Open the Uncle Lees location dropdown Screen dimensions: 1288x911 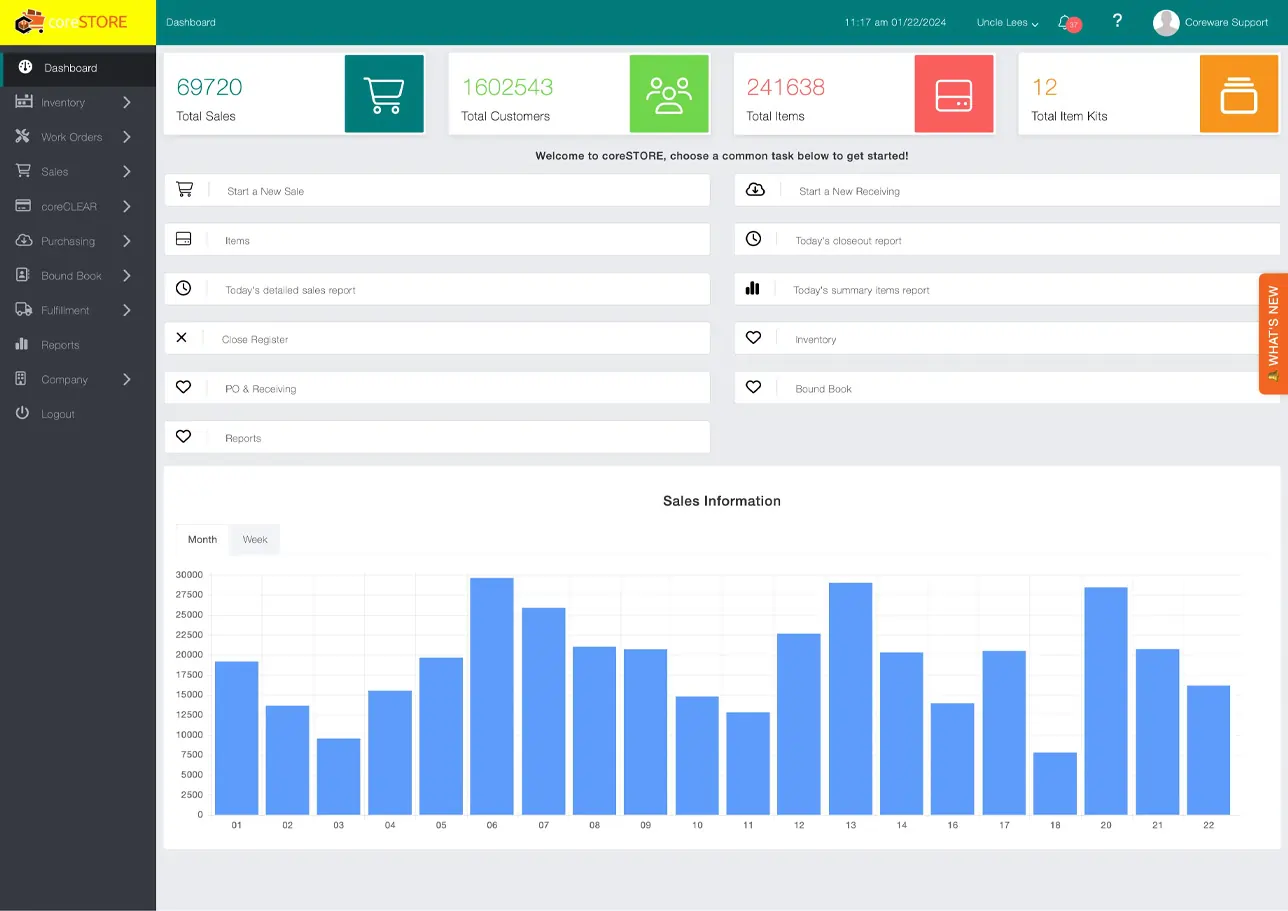(1007, 23)
